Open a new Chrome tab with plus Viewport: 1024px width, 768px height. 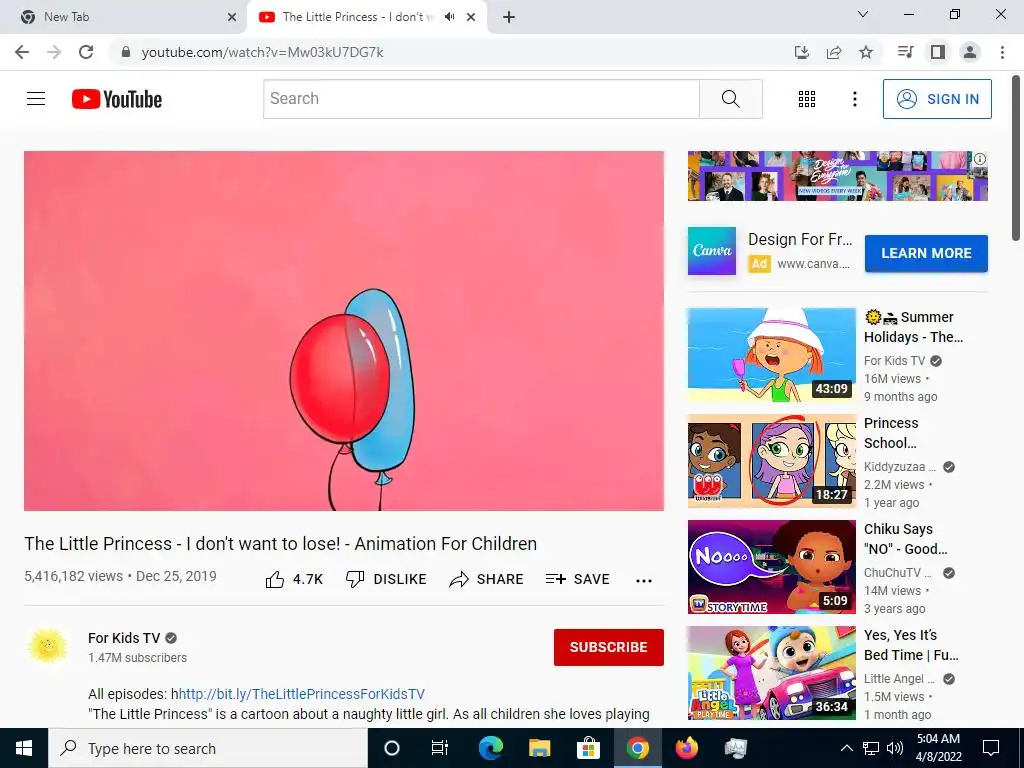(509, 17)
